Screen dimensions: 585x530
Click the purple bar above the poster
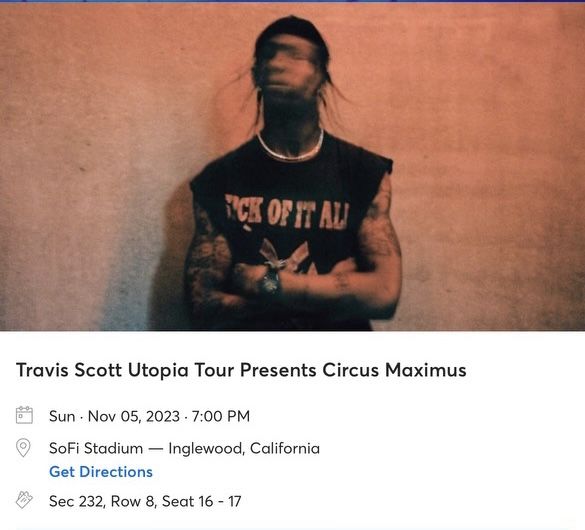coord(292,1)
